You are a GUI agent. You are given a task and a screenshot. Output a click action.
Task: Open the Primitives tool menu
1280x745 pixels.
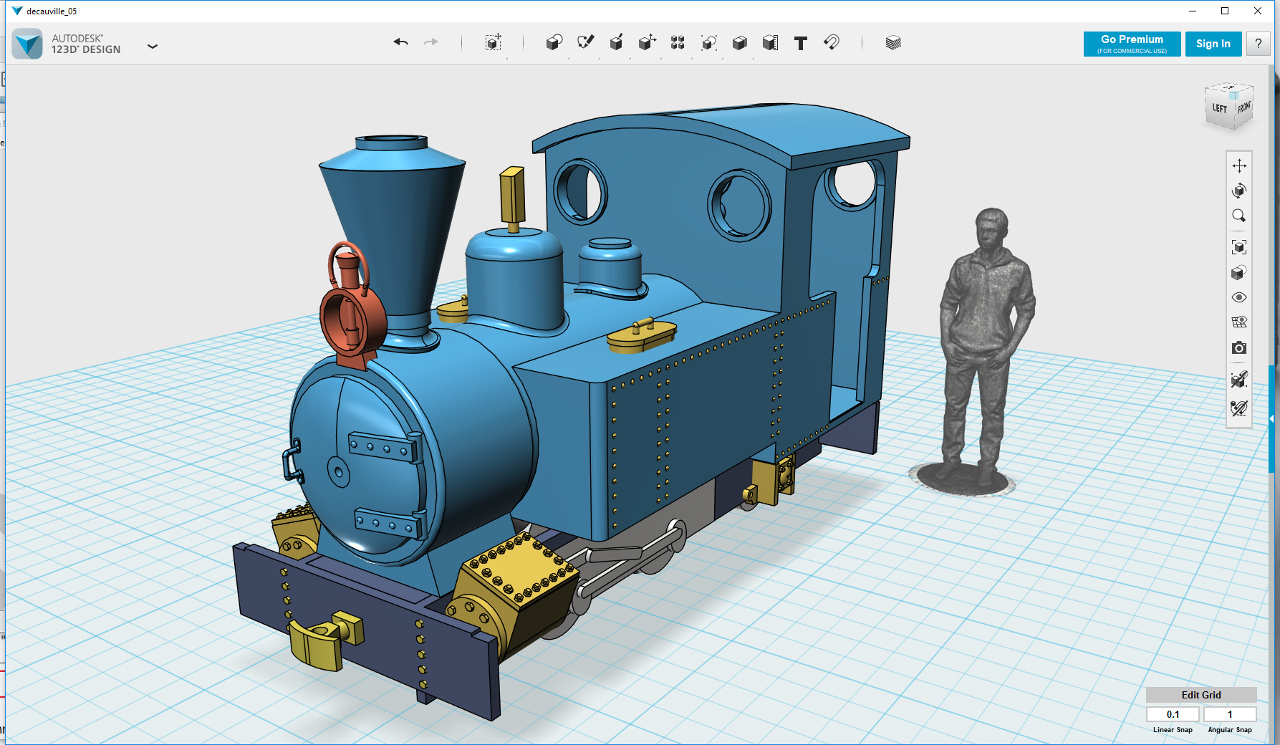tap(554, 43)
